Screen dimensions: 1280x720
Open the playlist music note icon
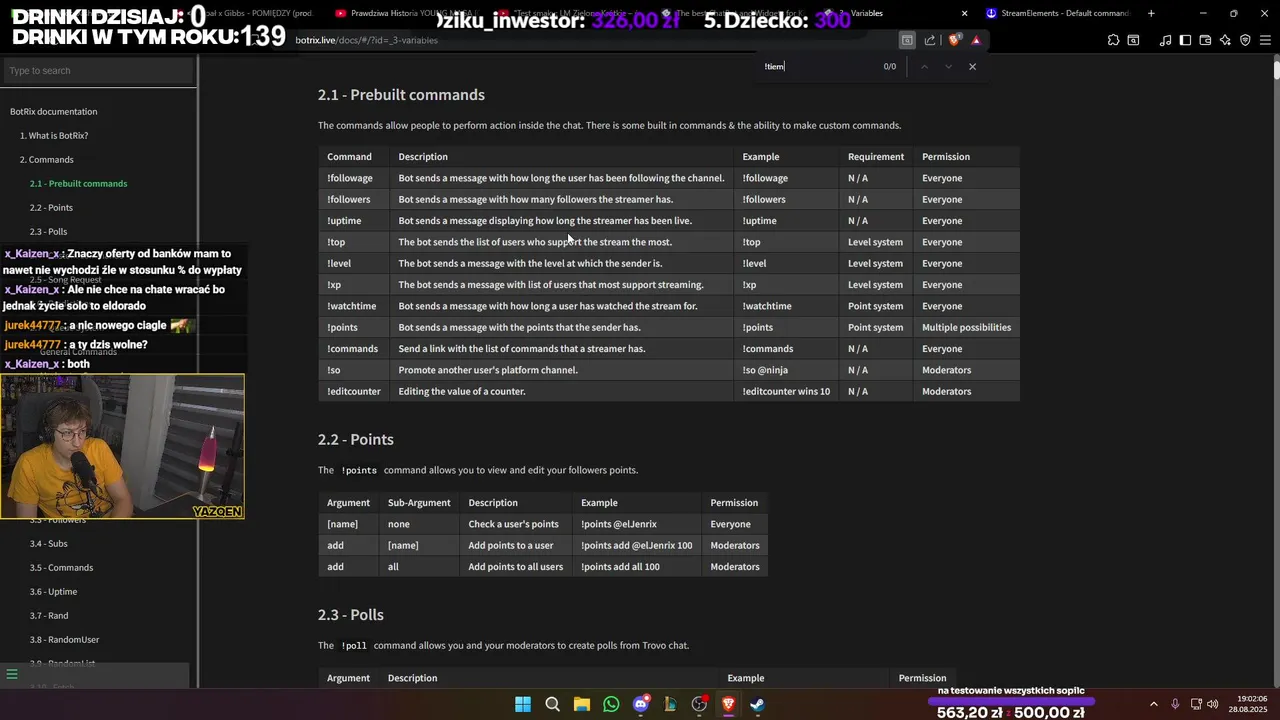pyautogui.click(x=1165, y=40)
